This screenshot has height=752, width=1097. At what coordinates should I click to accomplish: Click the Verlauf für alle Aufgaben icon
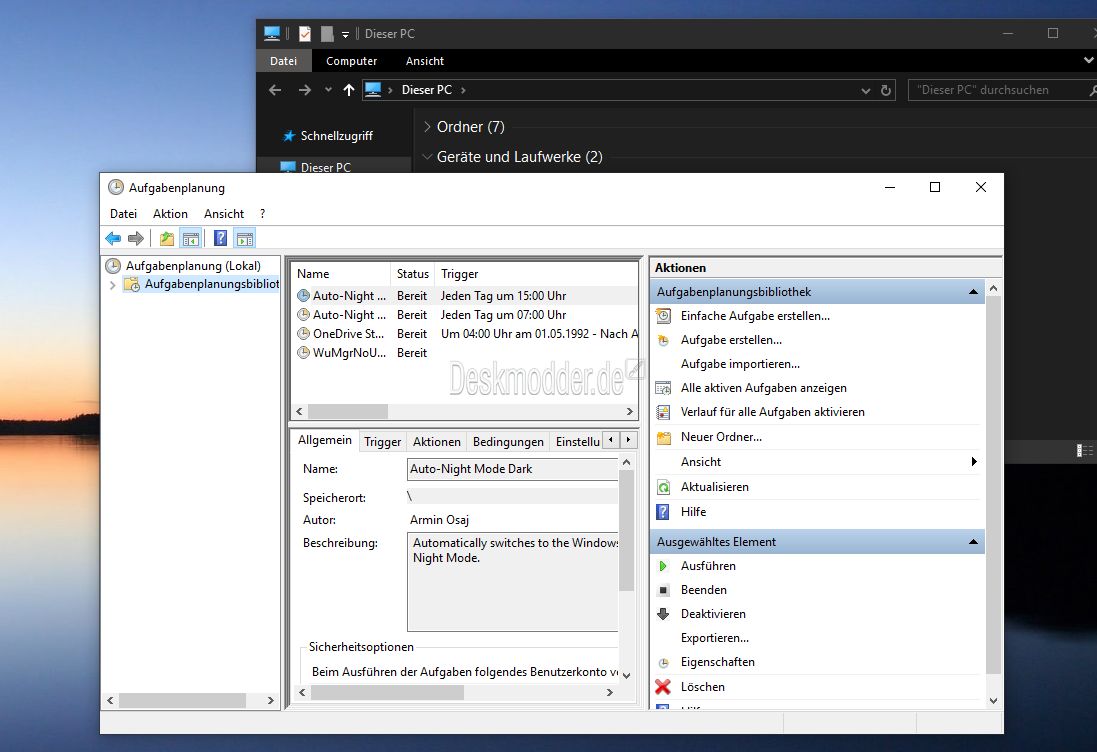(663, 412)
